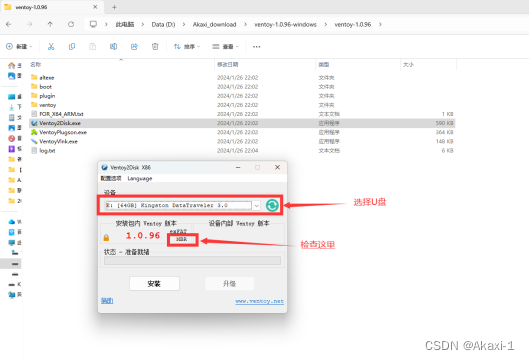Screen dimensions: 530x360
Task: Minimize the Ventoy2Disk window
Action: pyautogui.click(x=238, y=167)
